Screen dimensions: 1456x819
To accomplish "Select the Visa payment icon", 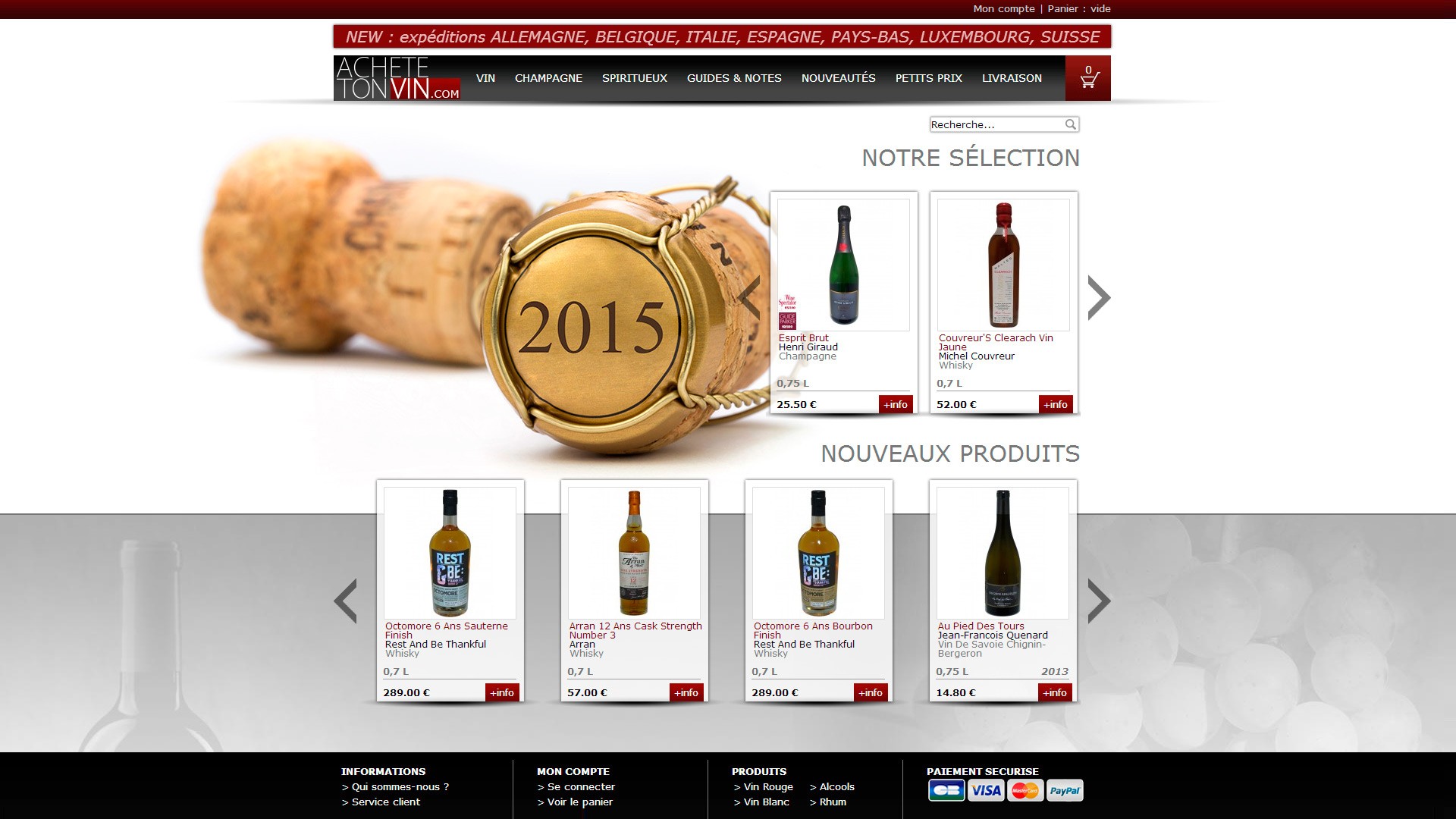I will [986, 790].
